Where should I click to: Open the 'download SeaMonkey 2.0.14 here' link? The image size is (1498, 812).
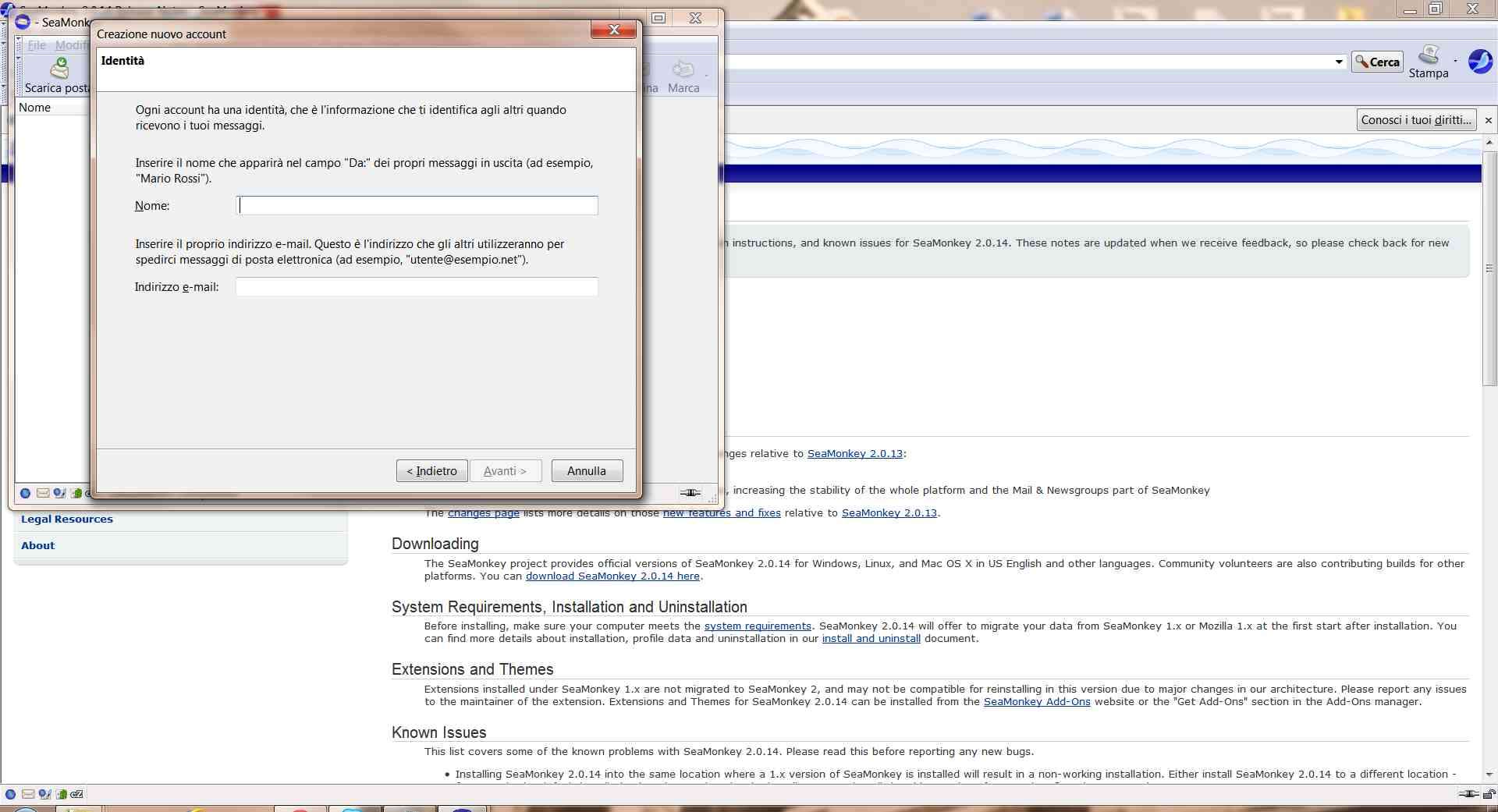pyautogui.click(x=612, y=576)
